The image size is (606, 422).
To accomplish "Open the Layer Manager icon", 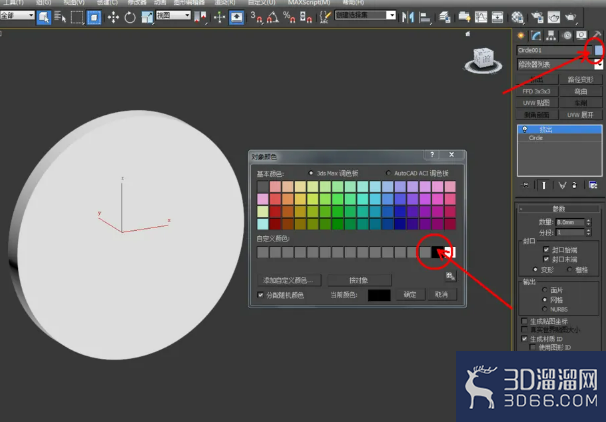I will [445, 17].
